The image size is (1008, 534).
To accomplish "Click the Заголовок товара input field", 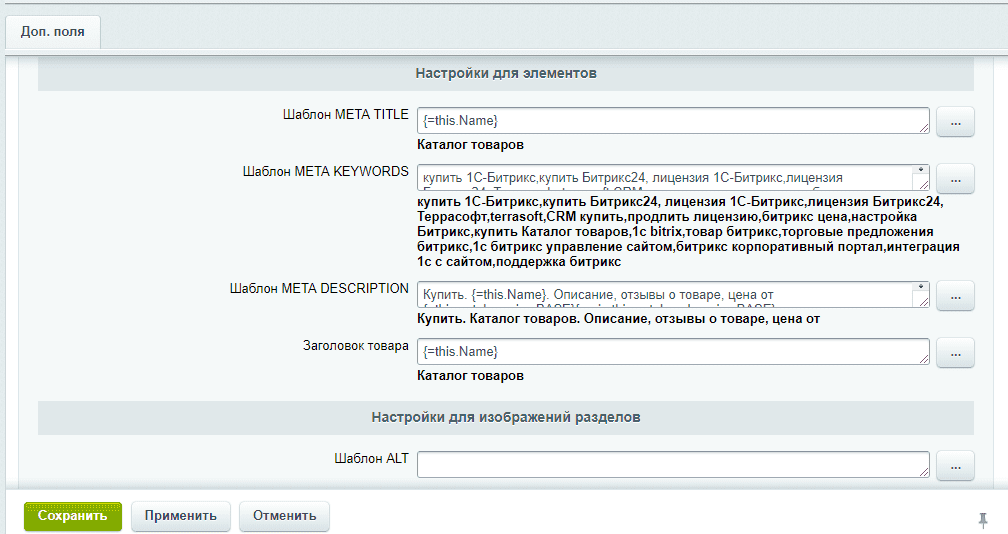I will (x=673, y=352).
